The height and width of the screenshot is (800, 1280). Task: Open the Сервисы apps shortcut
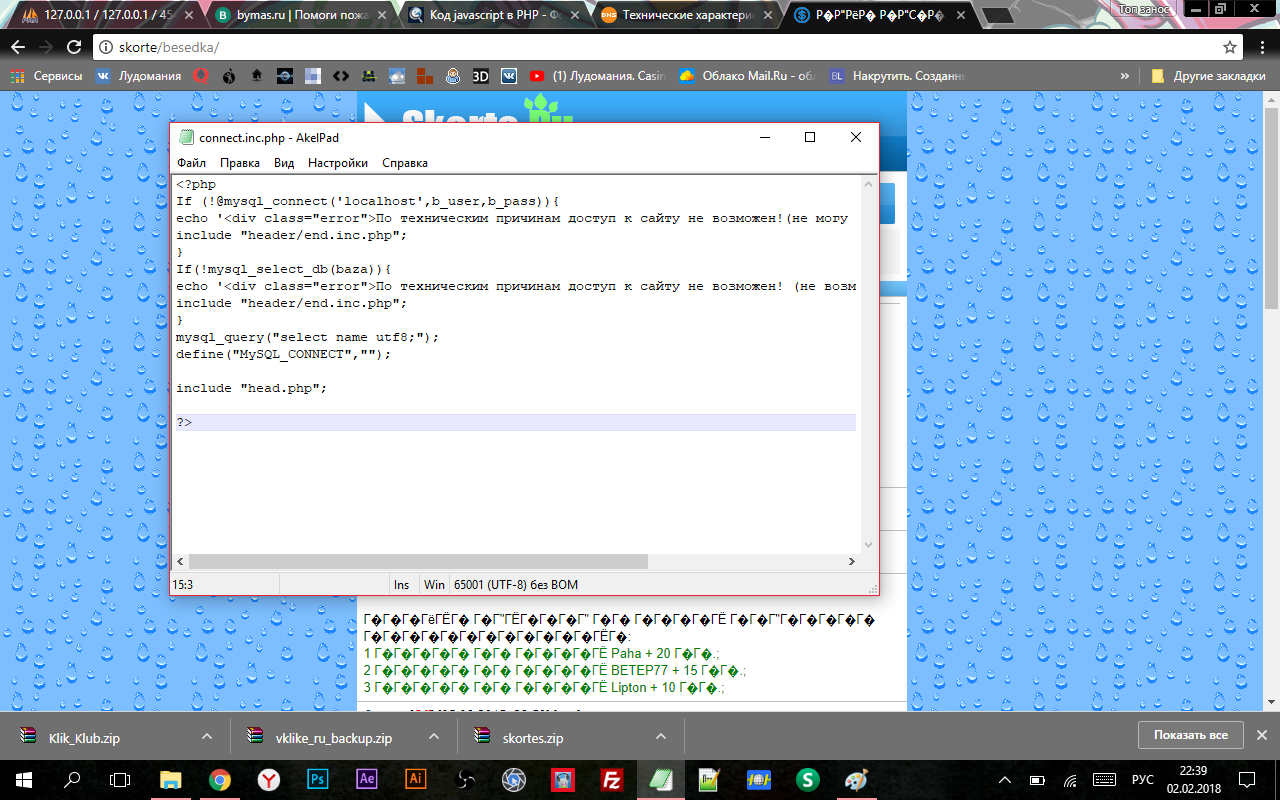tap(46, 76)
